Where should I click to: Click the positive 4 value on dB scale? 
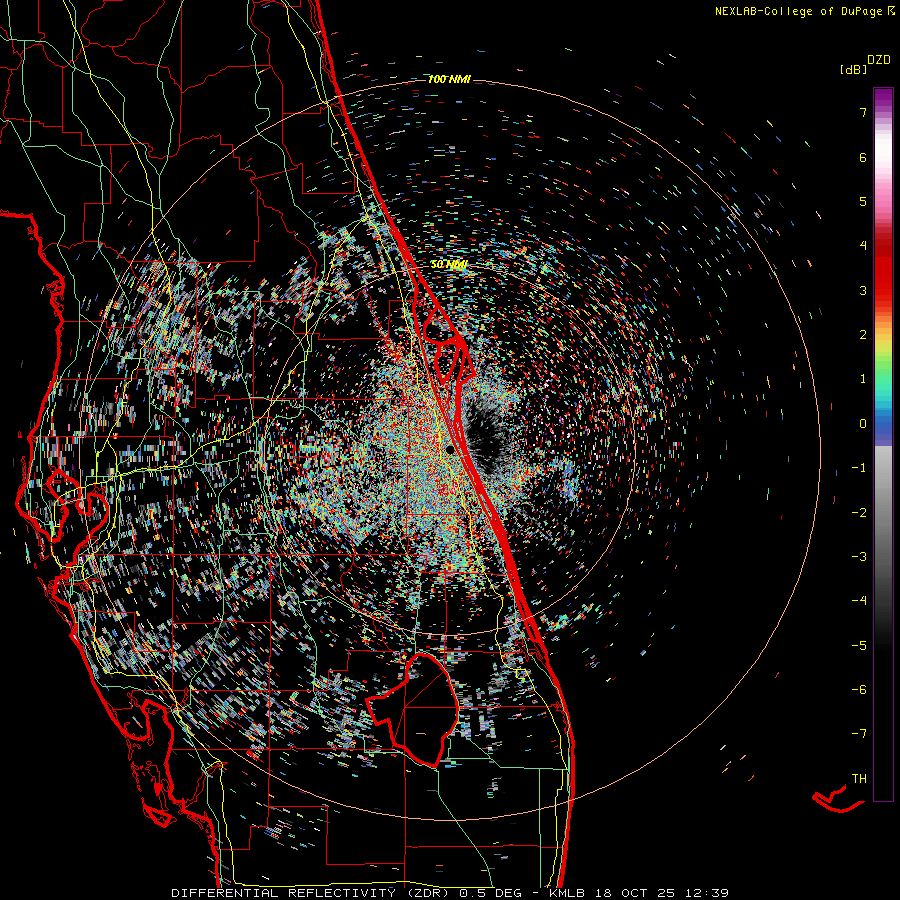pyautogui.click(x=863, y=246)
